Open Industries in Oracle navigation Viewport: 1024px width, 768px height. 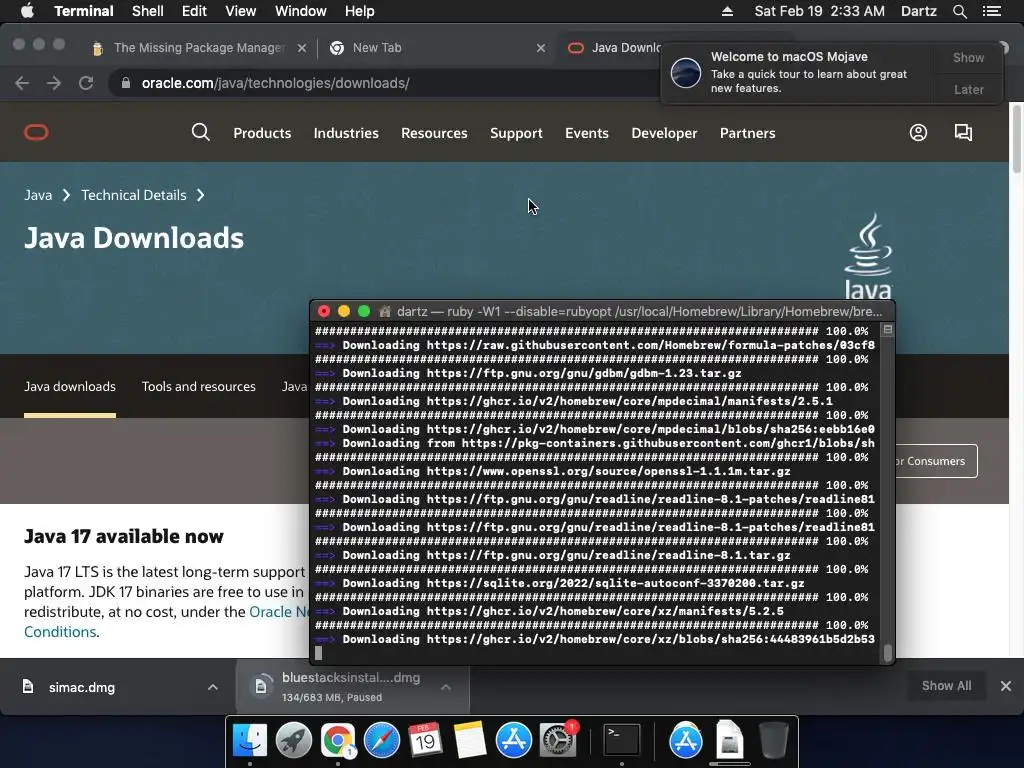click(346, 133)
